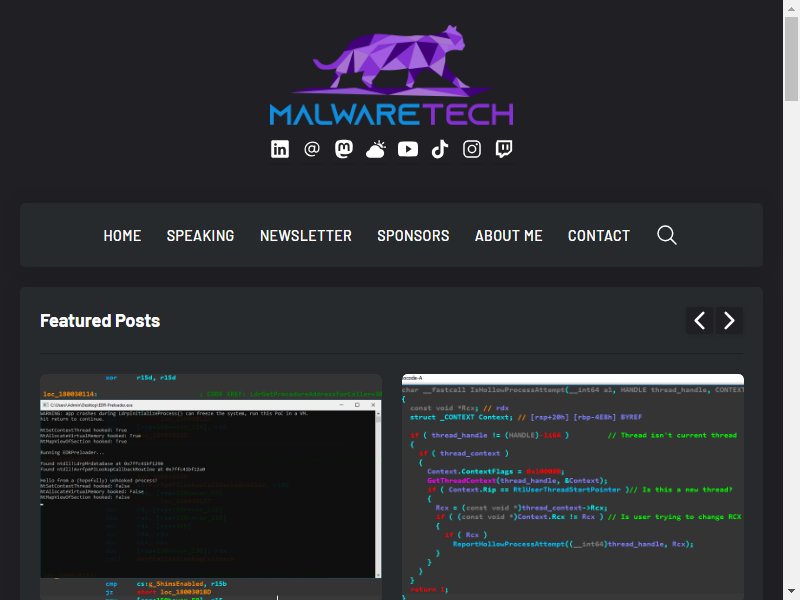This screenshot has height=600, width=800.
Task: Click the page vertical scrollbar thumb
Action: pos(791,59)
